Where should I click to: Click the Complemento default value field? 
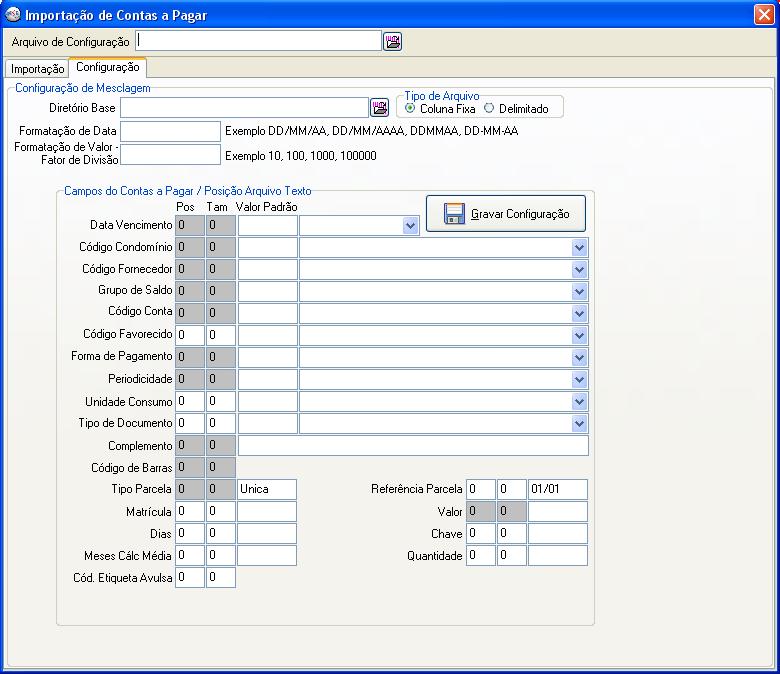click(x=413, y=446)
